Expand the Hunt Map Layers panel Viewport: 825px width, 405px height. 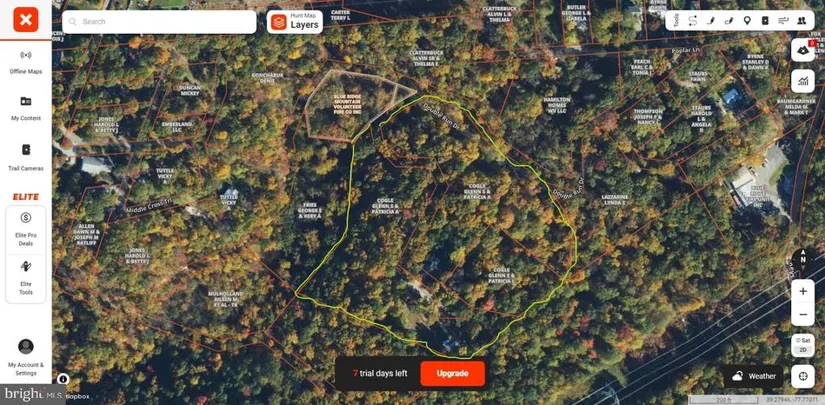(295, 22)
